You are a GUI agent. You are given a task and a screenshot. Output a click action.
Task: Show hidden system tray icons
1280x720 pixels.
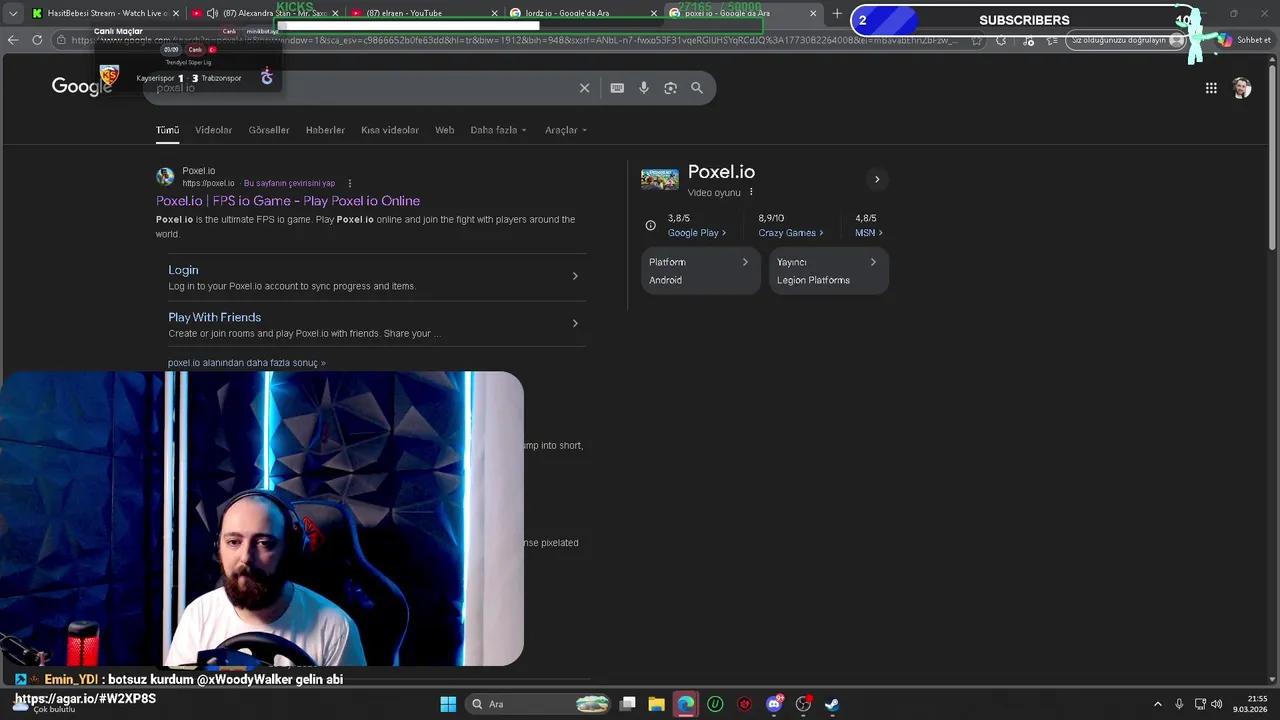click(1158, 704)
